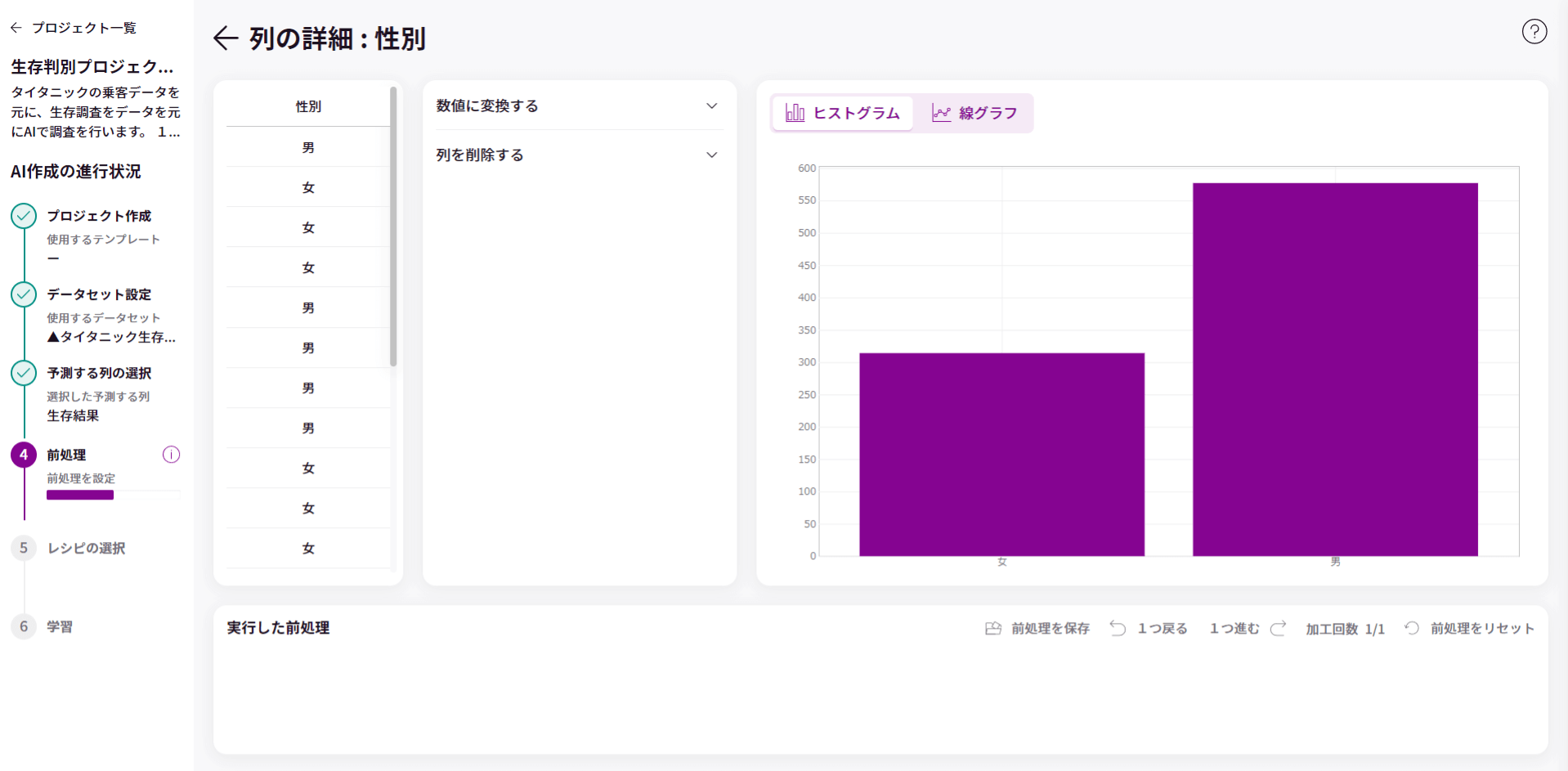Click the 前処理を設定 subtext

pyautogui.click(x=81, y=478)
